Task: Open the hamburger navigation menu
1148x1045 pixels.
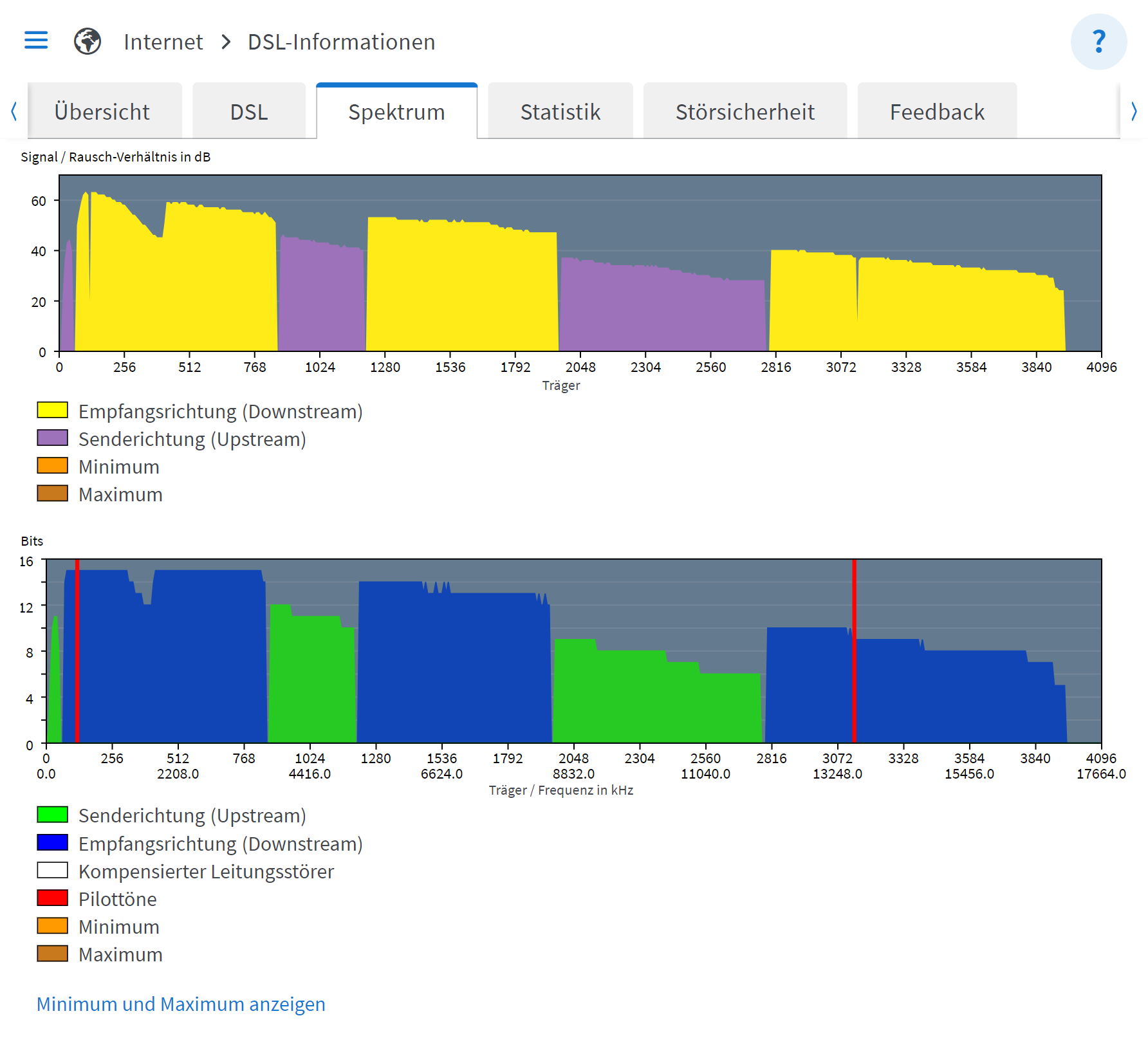Action: [x=36, y=41]
